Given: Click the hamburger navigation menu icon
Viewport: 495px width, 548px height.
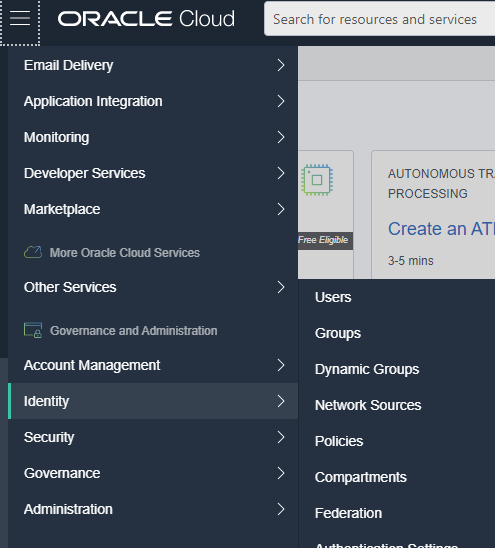Looking at the screenshot, I should tap(20, 18).
